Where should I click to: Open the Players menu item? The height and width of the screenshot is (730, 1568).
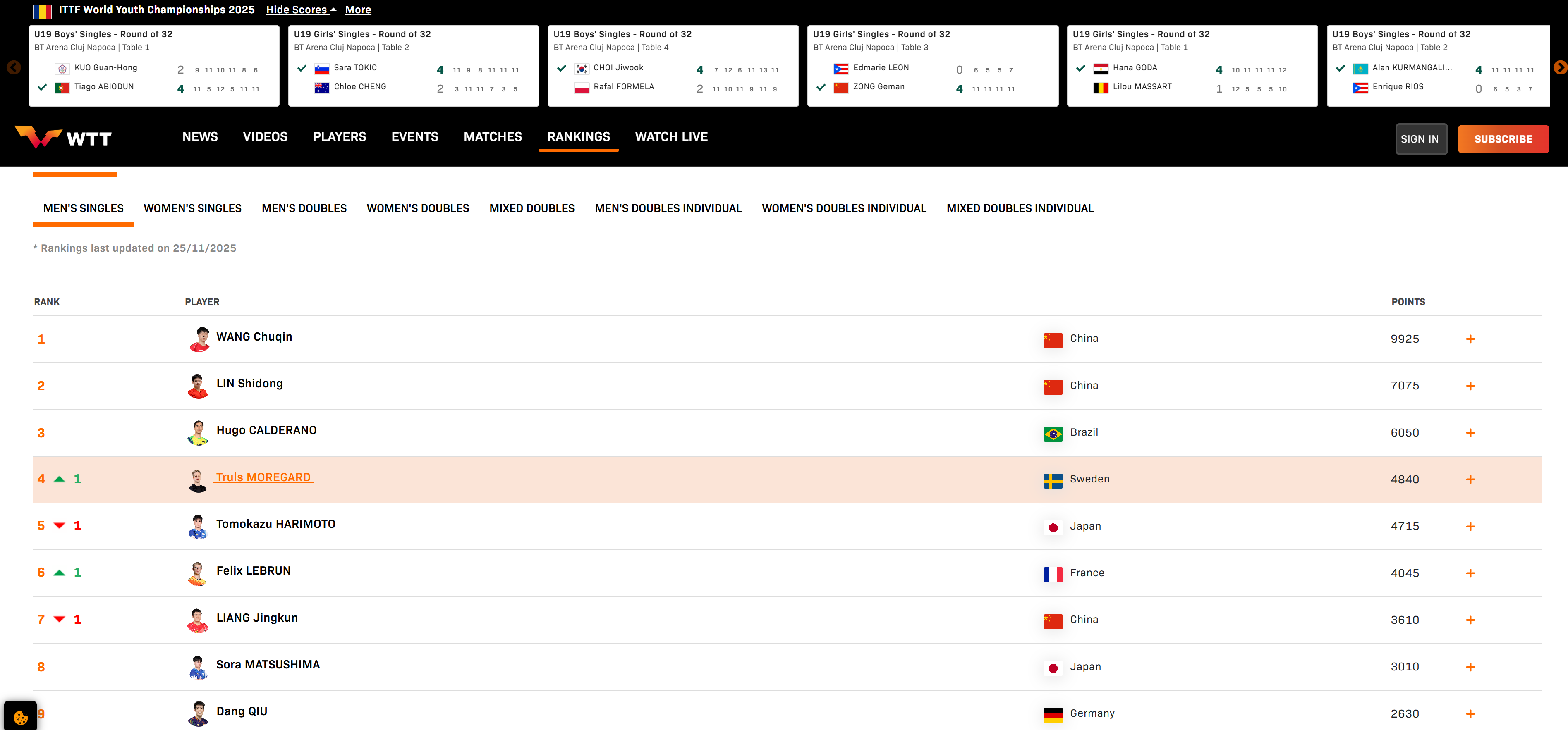click(x=339, y=137)
